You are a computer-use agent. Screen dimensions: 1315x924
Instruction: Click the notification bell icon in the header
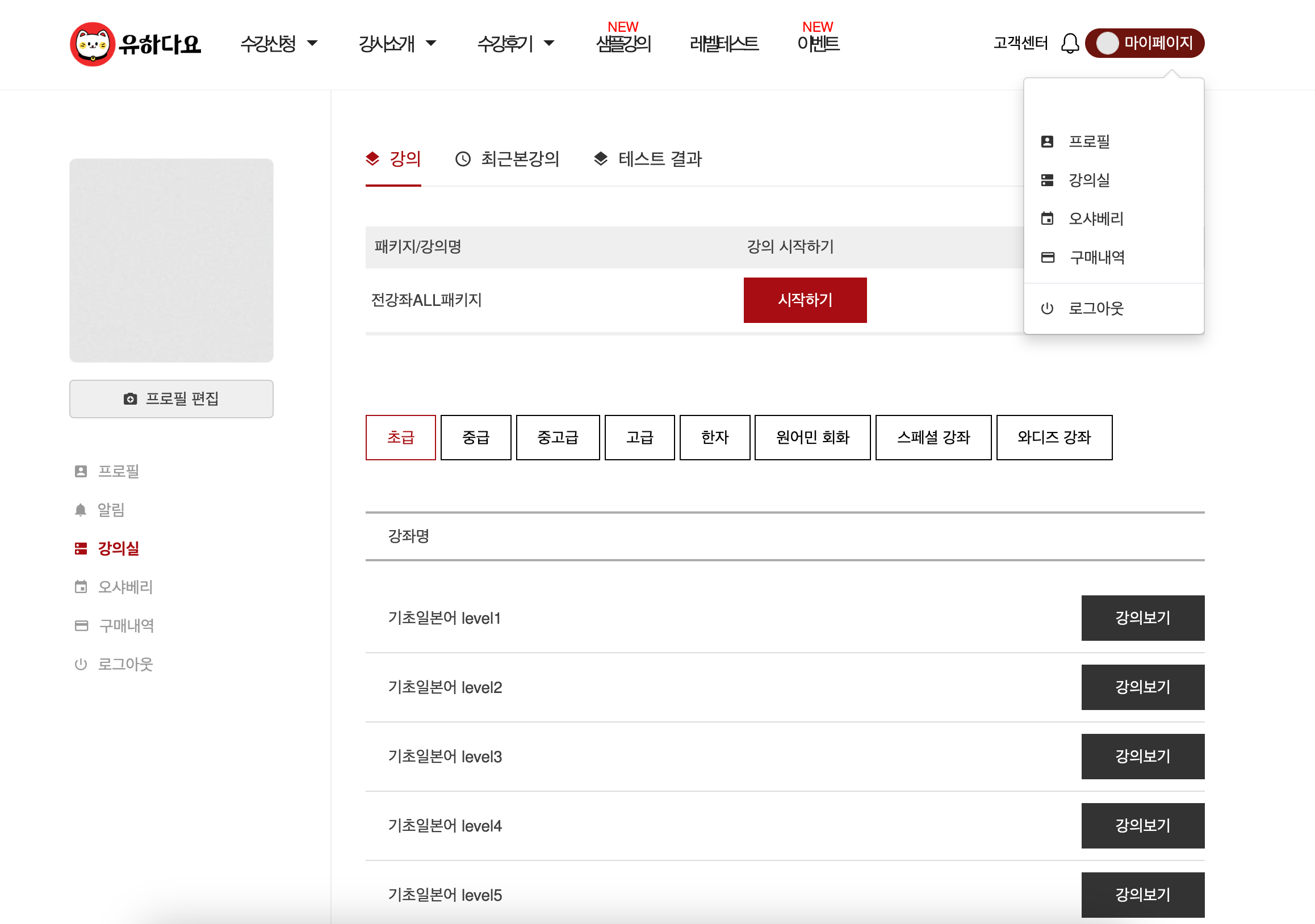point(1069,44)
